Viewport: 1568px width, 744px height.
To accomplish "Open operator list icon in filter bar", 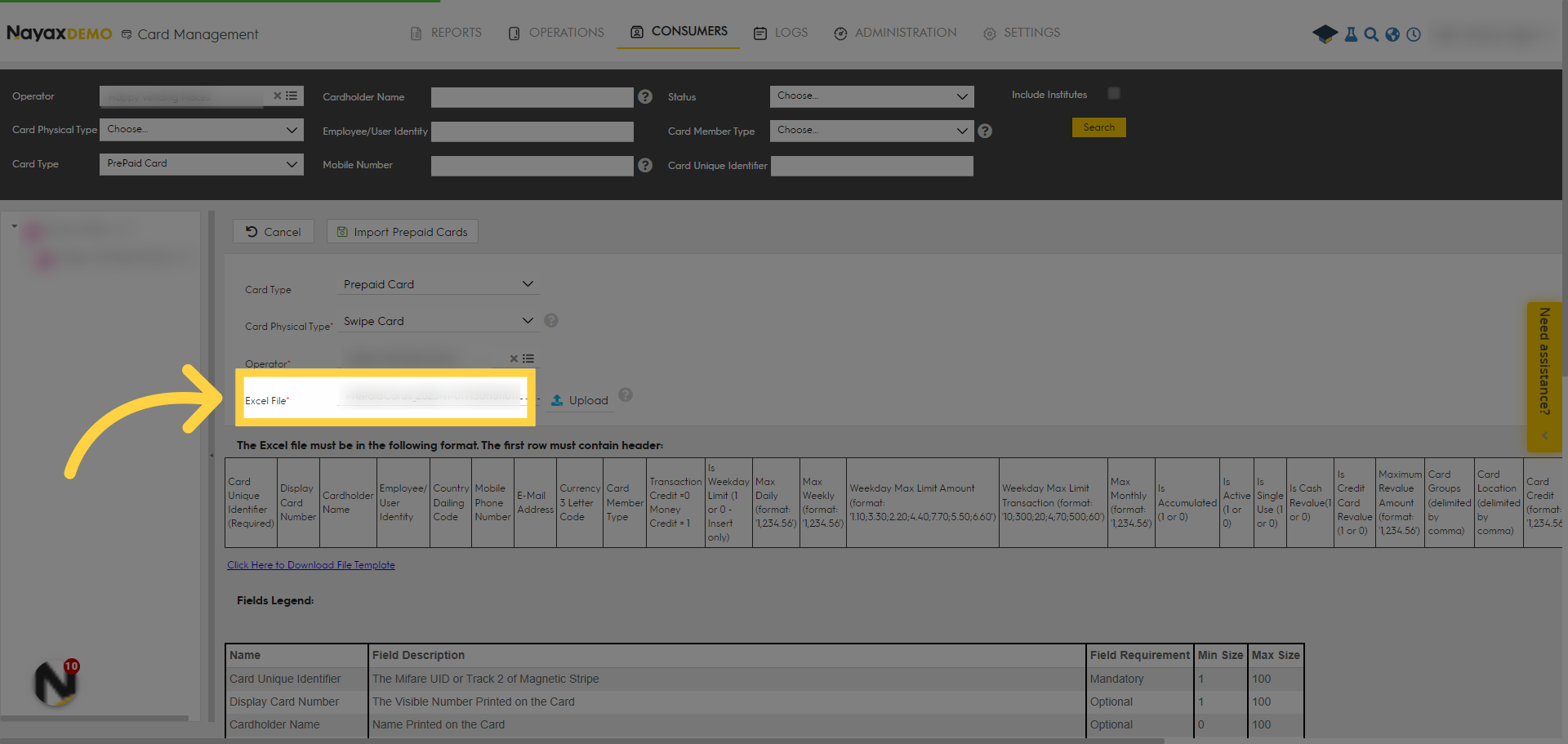I will [x=292, y=96].
